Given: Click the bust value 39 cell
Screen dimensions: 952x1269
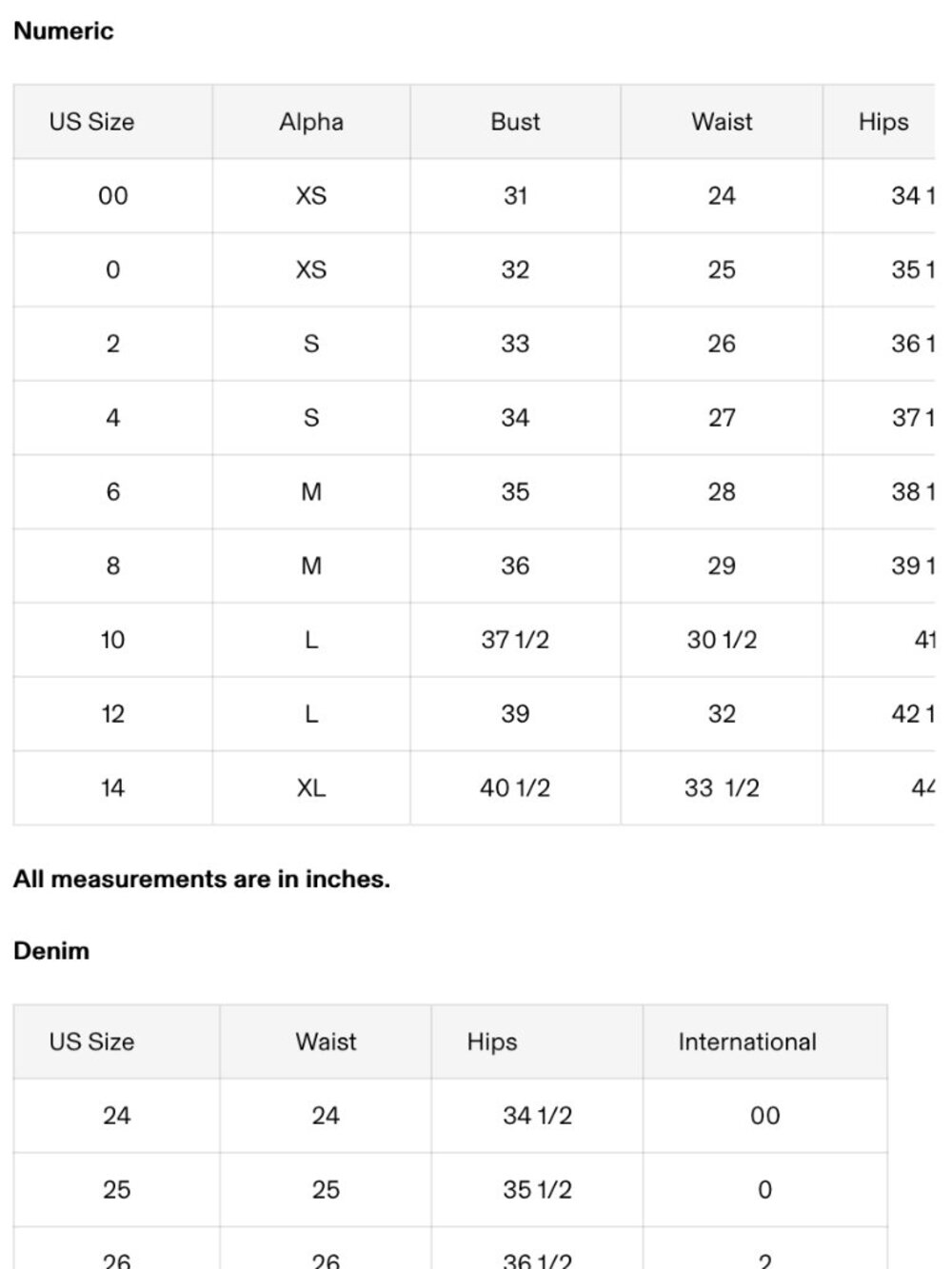Looking at the screenshot, I should point(515,714).
